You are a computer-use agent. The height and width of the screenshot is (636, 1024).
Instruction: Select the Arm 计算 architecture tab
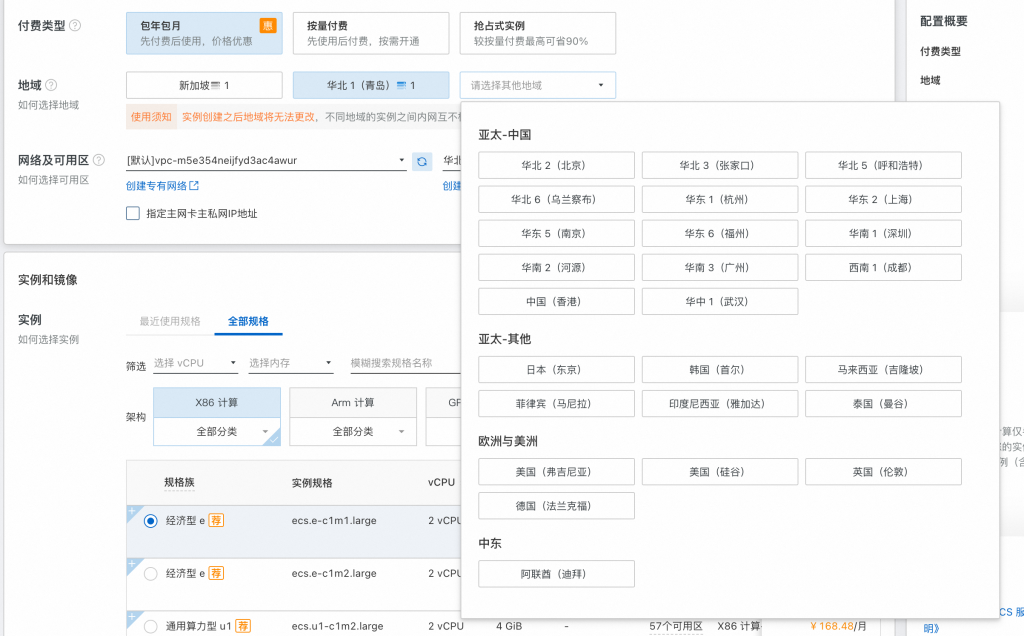point(352,403)
